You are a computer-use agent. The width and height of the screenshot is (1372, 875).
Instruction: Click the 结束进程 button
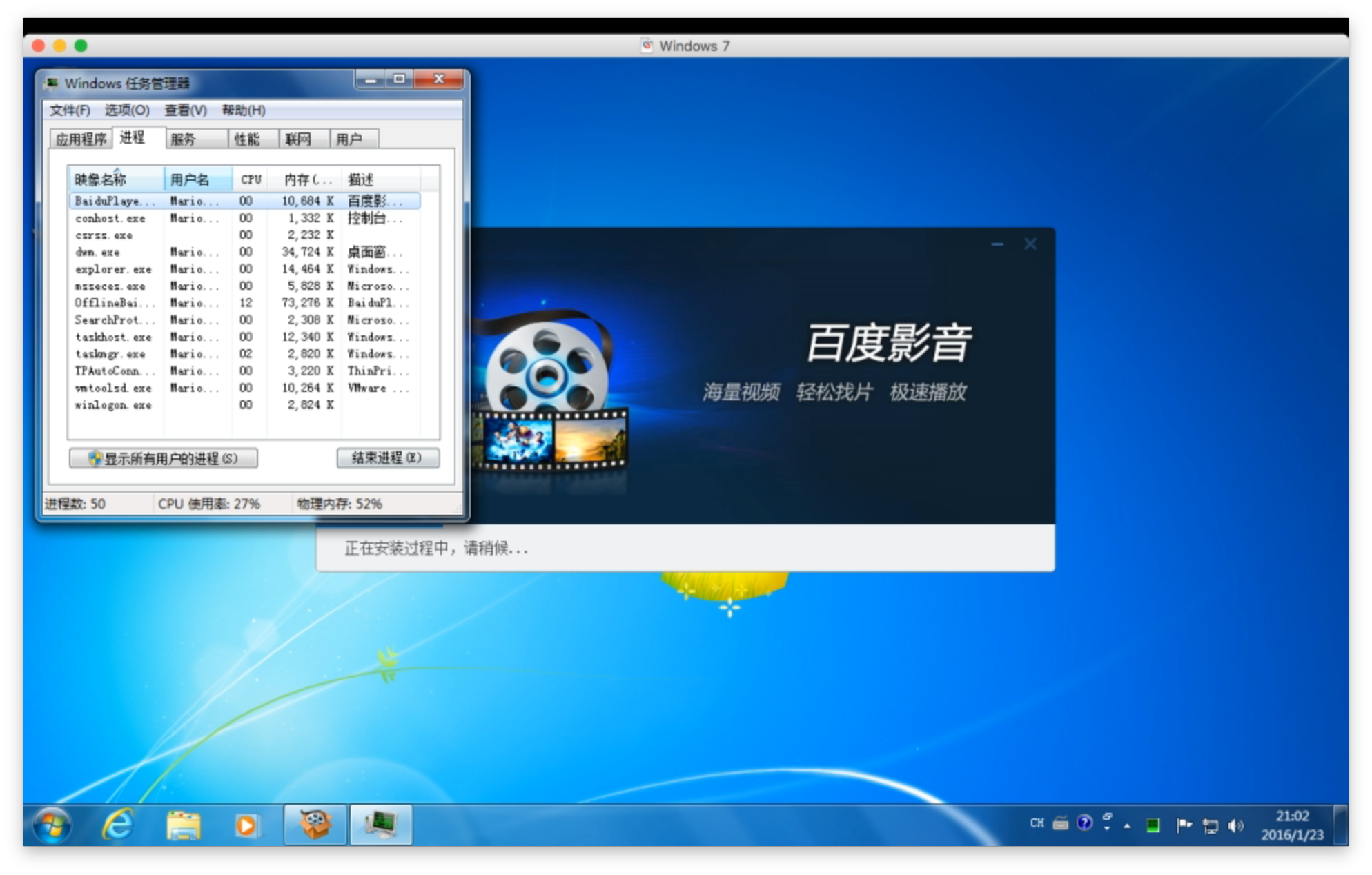388,458
